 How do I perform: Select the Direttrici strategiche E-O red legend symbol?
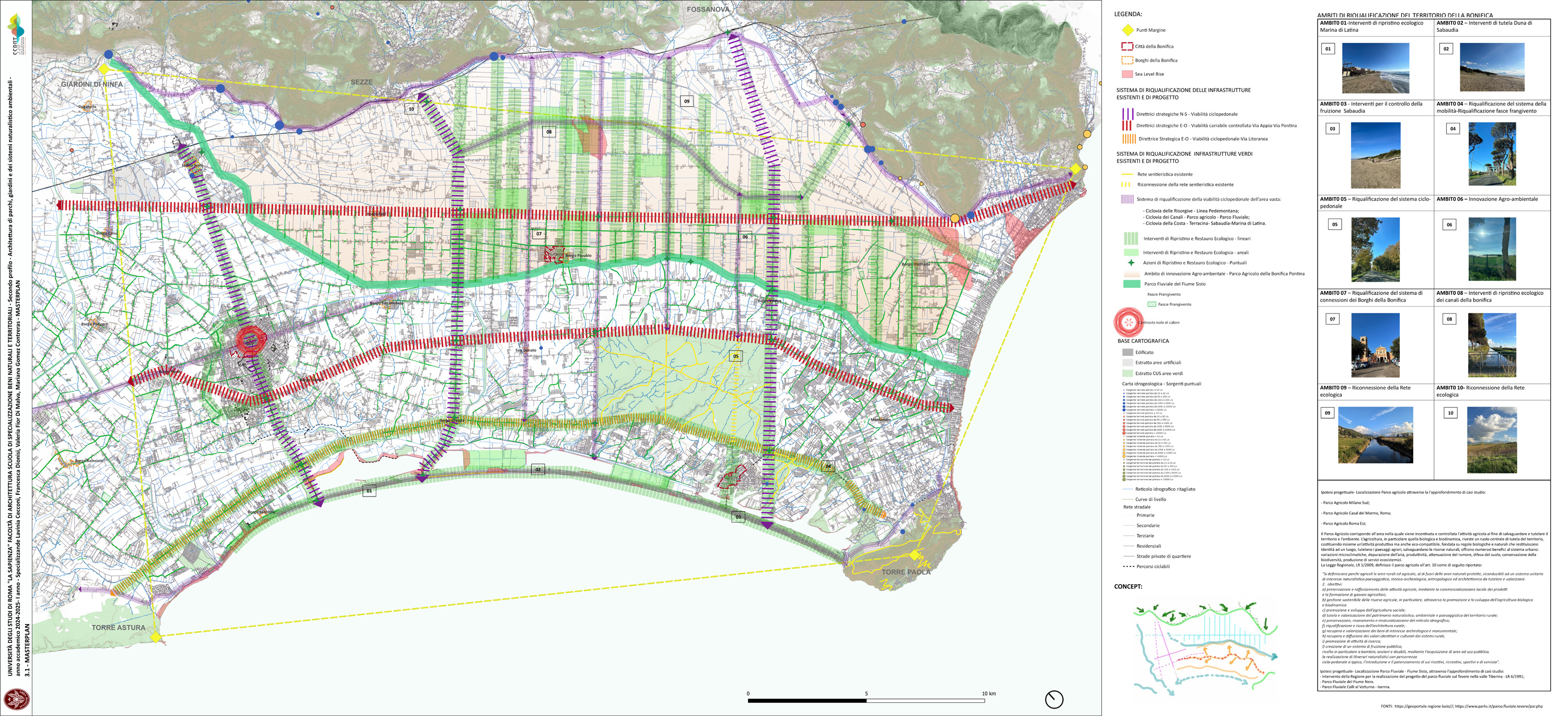pyautogui.click(x=1127, y=125)
